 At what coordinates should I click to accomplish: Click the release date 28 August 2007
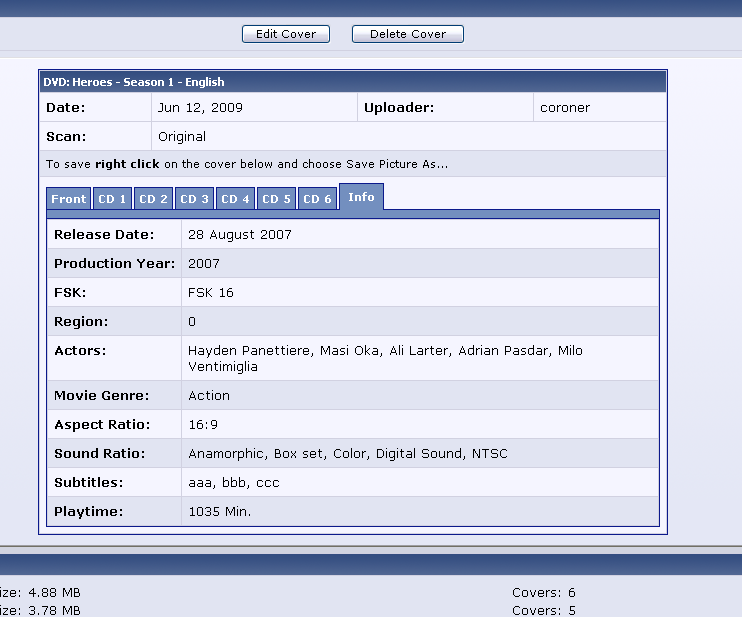coord(240,235)
